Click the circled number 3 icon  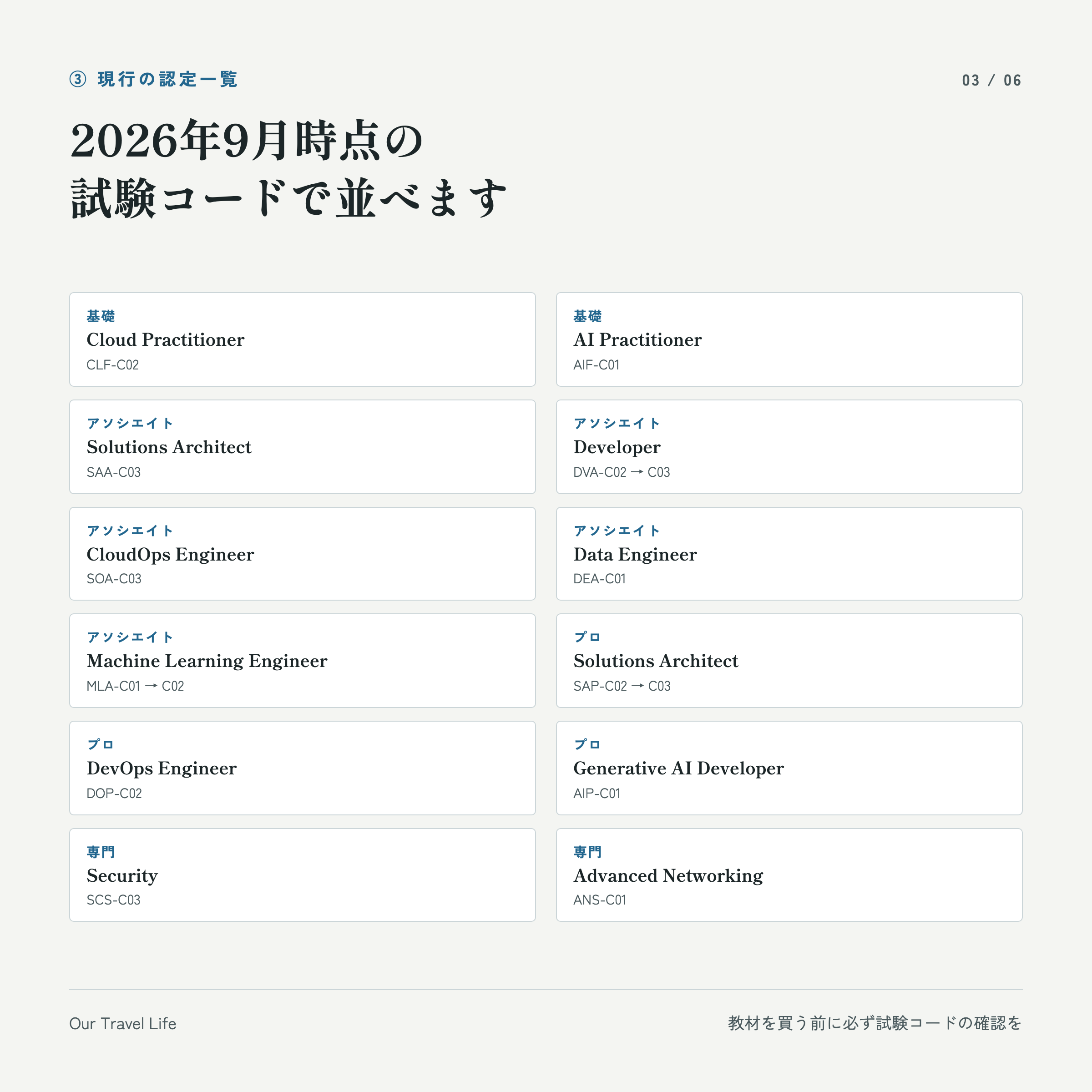click(x=78, y=79)
